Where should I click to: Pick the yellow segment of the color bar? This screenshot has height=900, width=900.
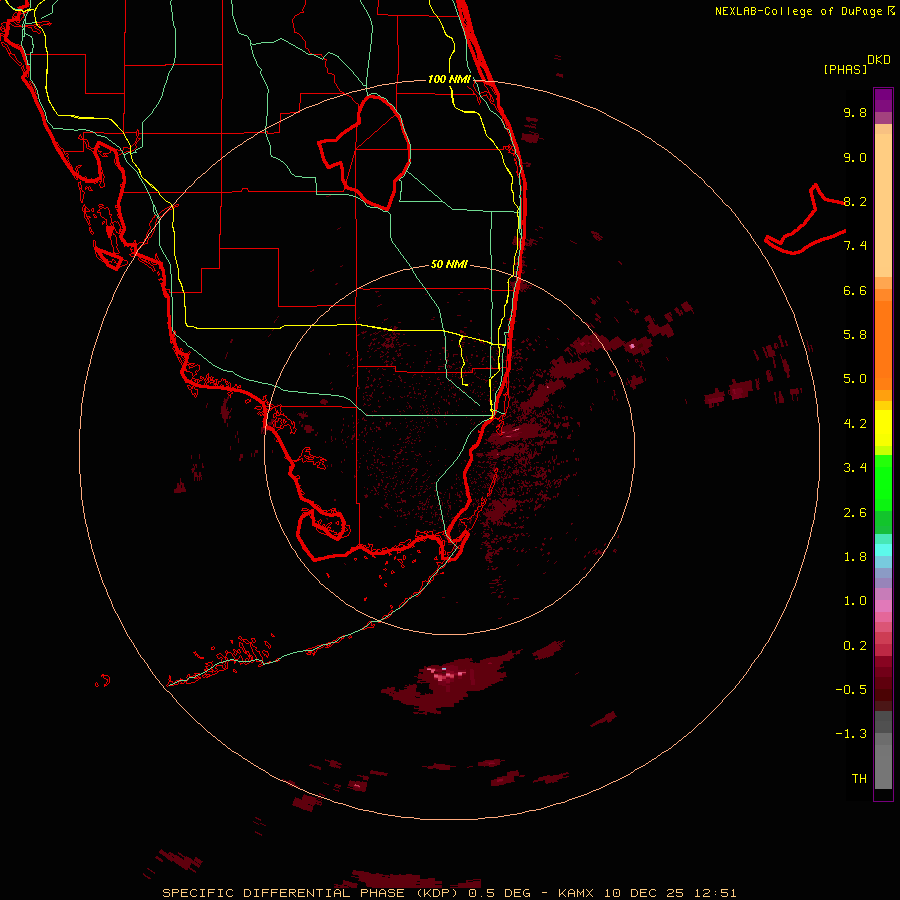(x=883, y=428)
